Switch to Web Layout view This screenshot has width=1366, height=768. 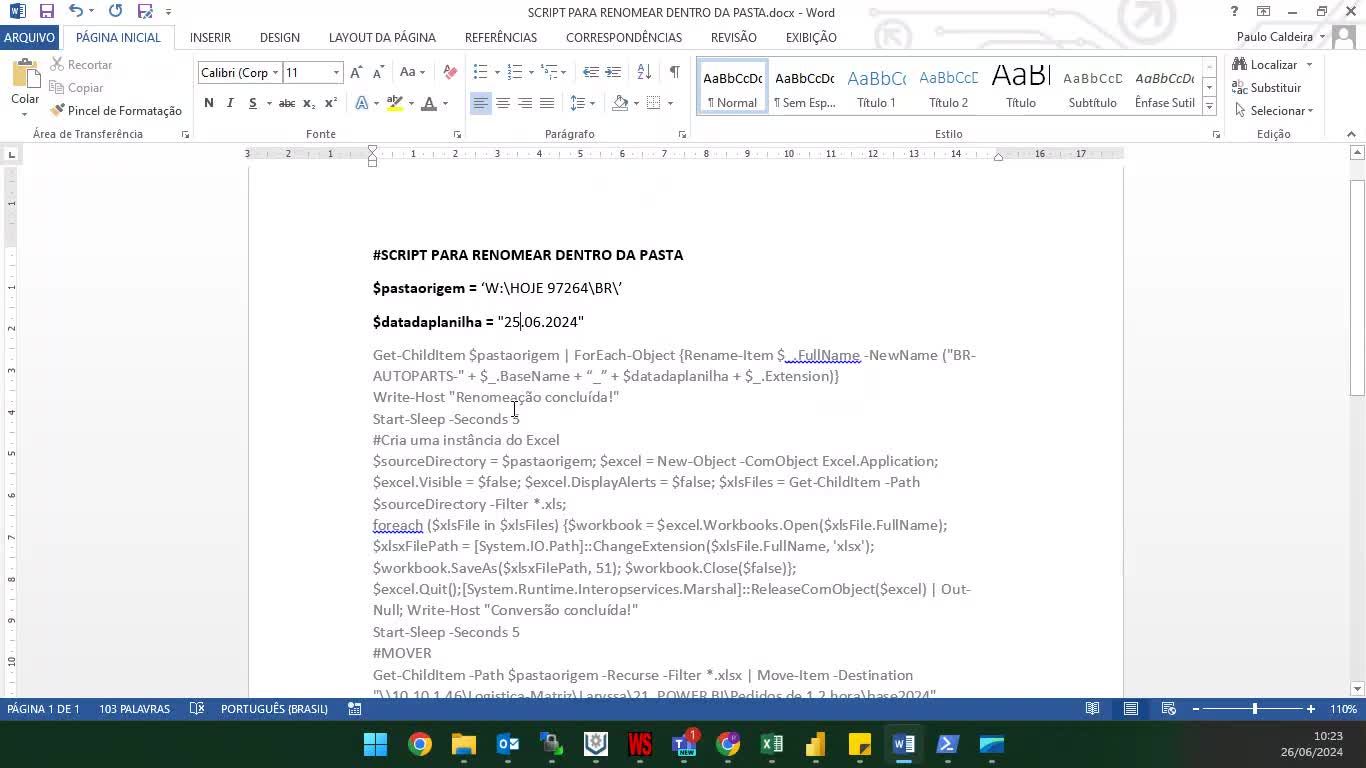pos(1168,709)
